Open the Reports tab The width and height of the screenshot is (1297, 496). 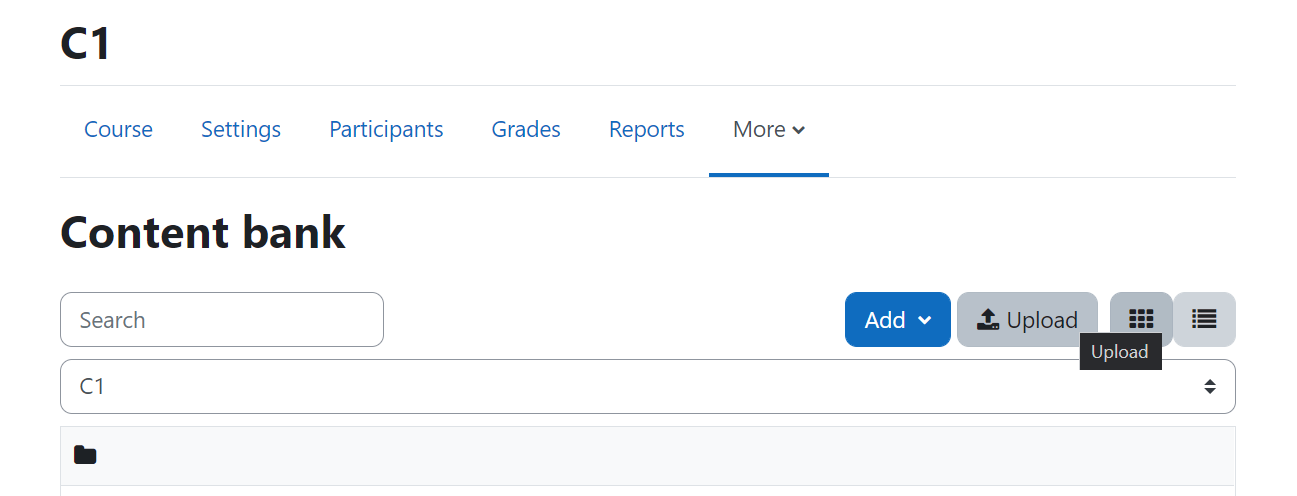click(647, 130)
